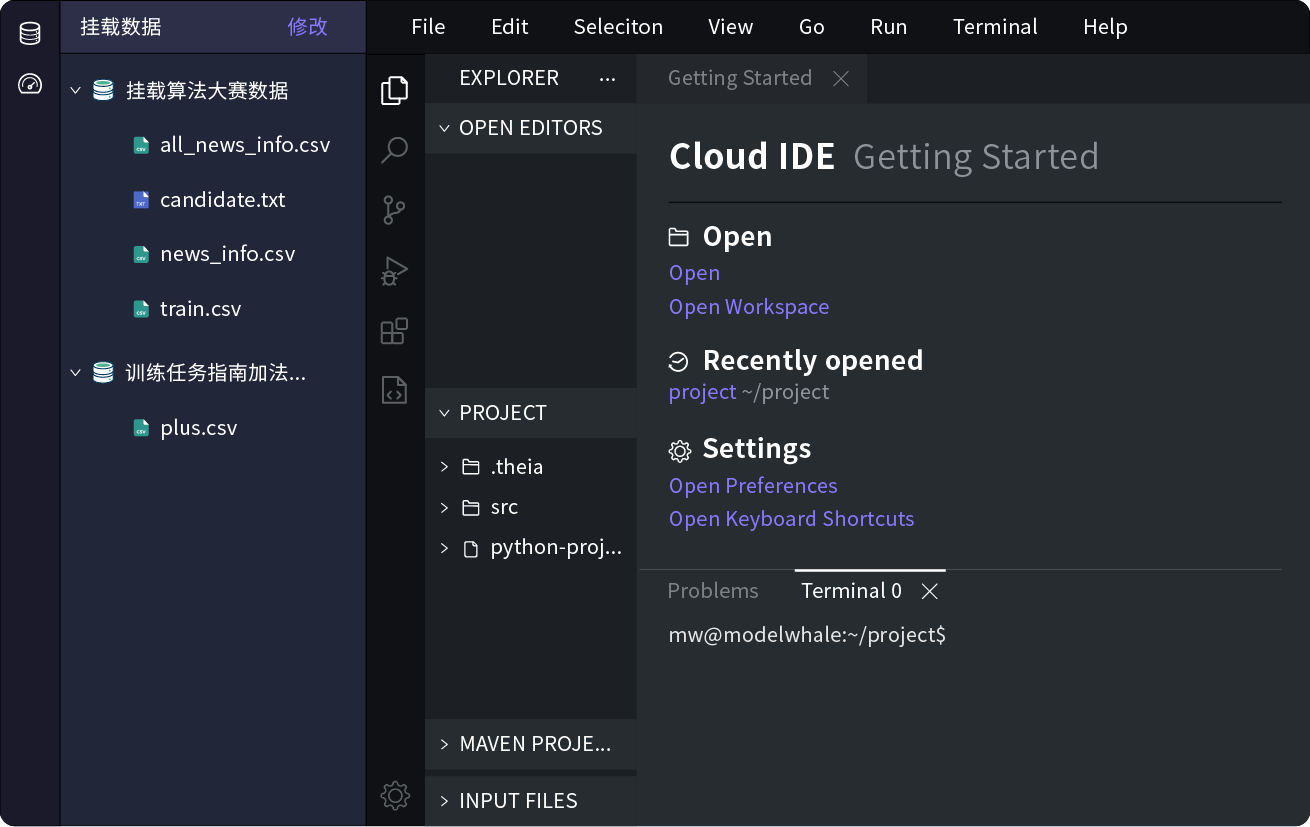The image size is (1310, 827).
Task: Click the csv icon of train.csv
Action: click(x=141, y=309)
